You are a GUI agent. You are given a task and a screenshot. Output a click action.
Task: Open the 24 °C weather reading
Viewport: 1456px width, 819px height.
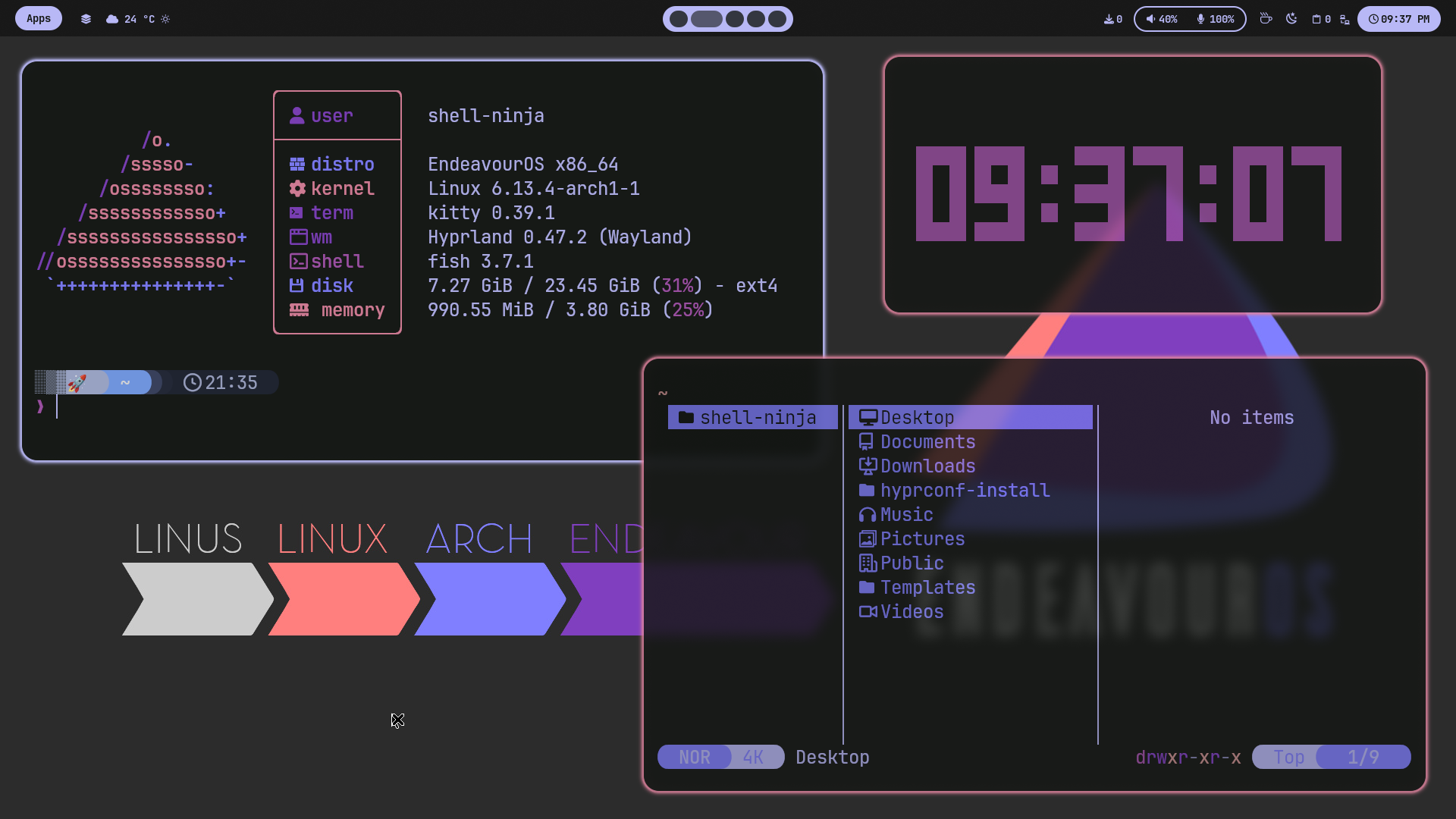click(140, 19)
